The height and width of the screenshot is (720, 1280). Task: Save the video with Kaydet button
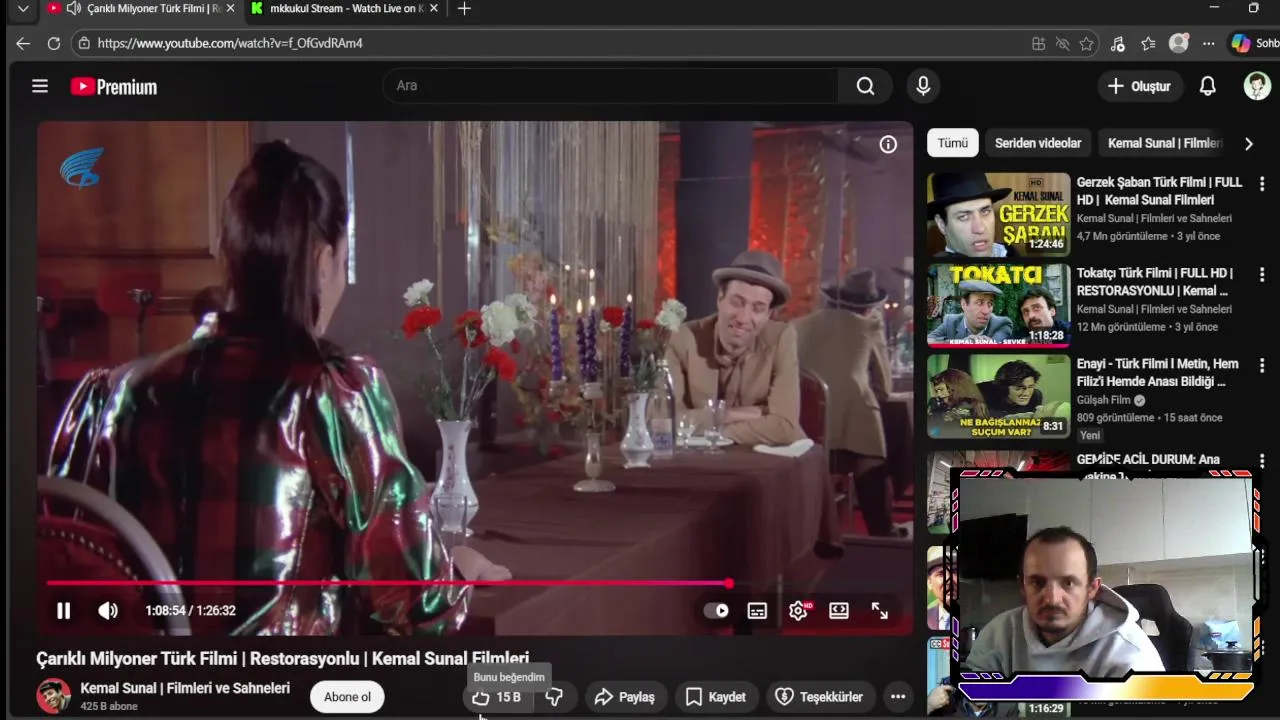[x=716, y=697]
